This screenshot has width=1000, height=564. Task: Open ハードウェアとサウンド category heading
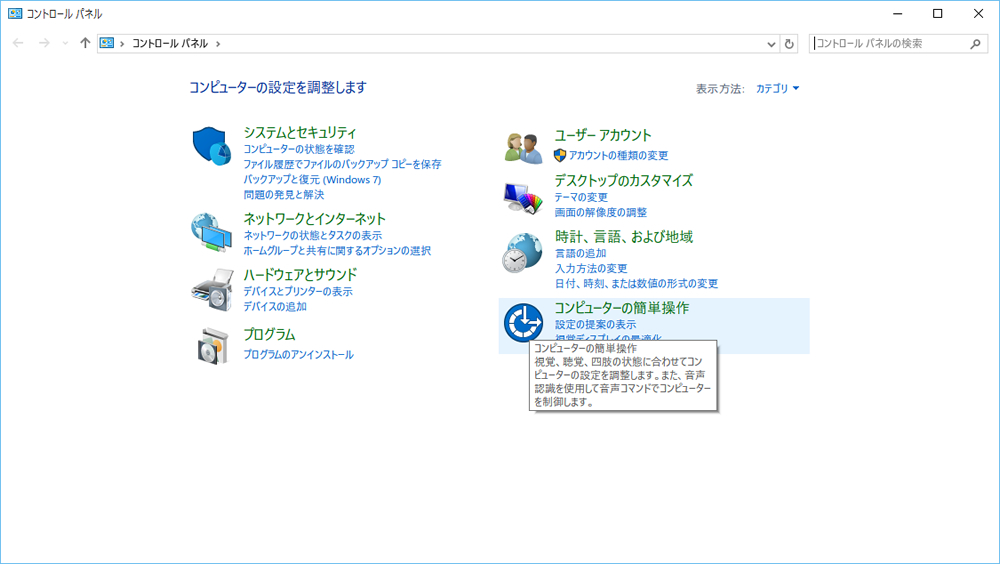[x=300, y=275]
